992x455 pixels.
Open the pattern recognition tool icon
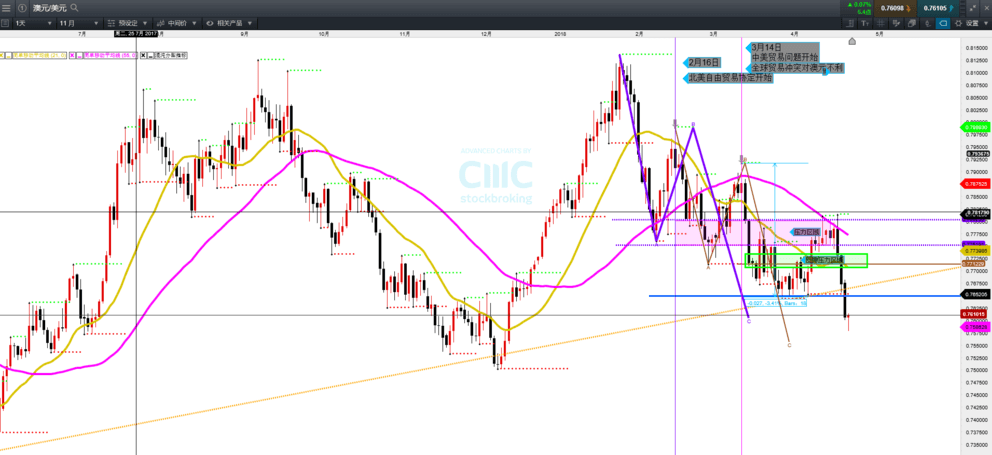click(x=896, y=23)
